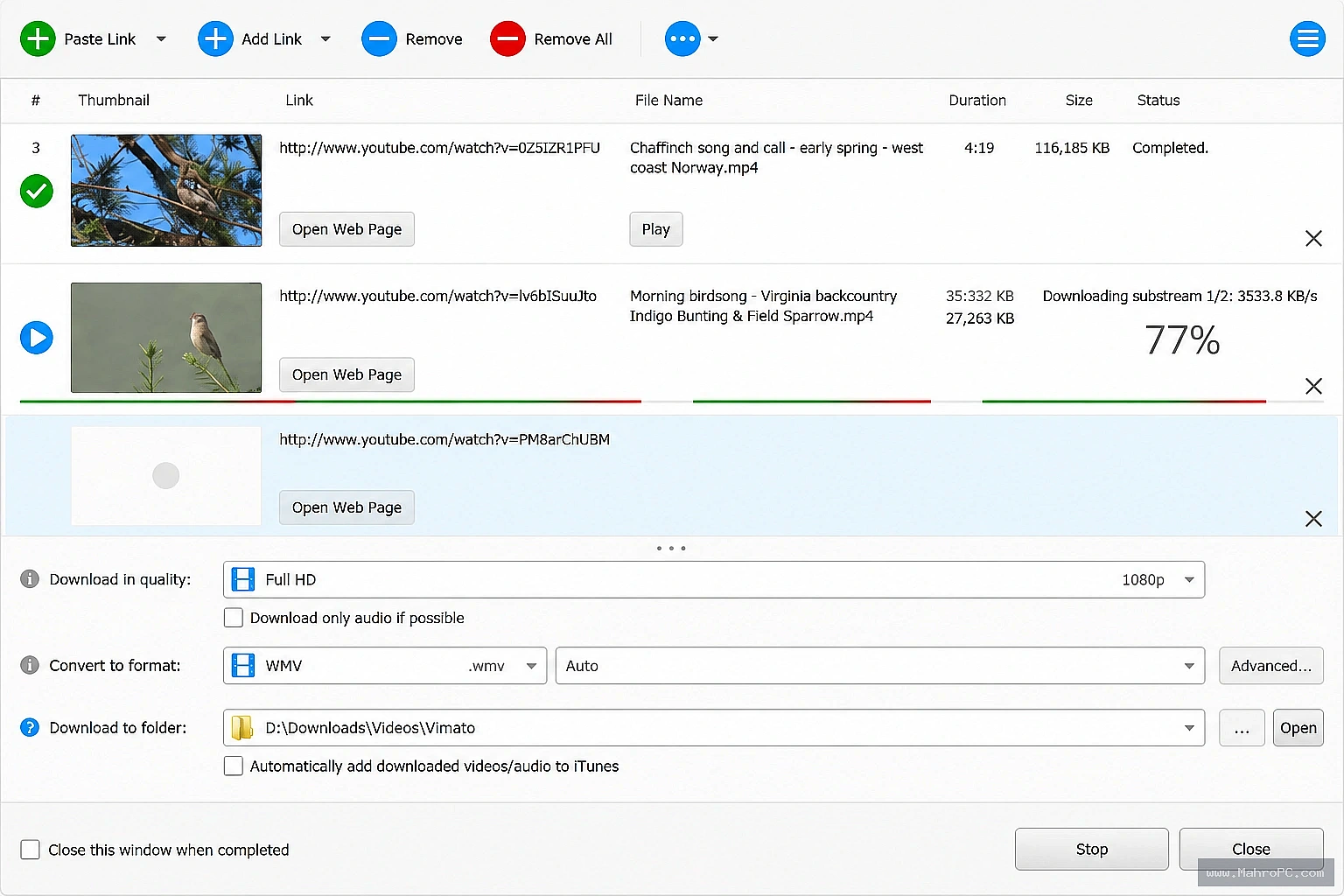This screenshot has width=1344, height=896.
Task: Click the Full HD film icon
Action: (243, 579)
